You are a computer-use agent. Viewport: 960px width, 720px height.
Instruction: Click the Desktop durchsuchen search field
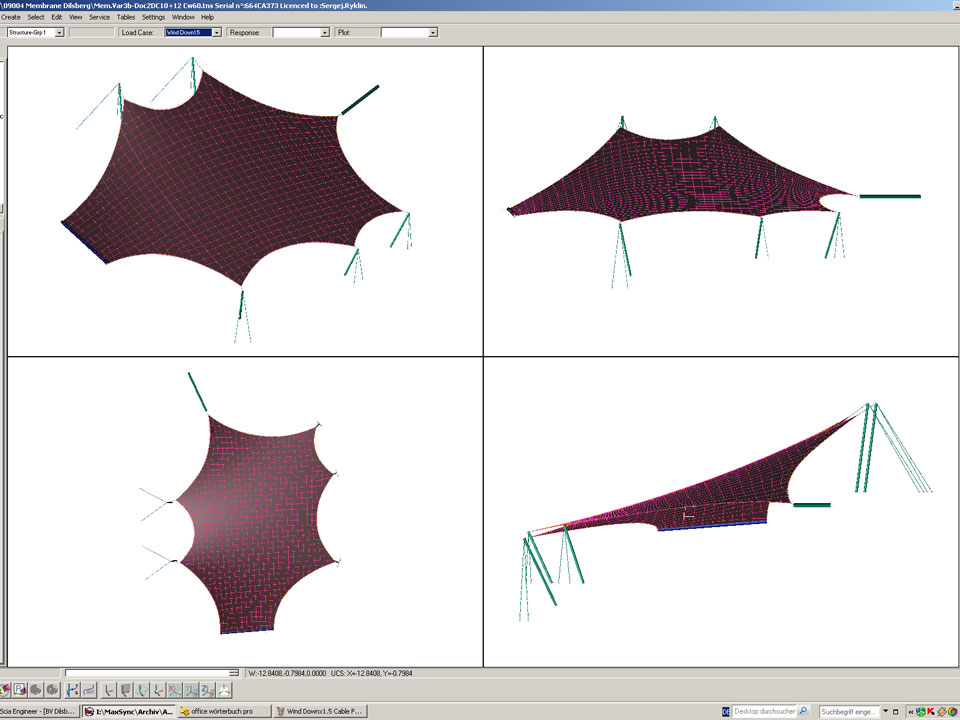[765, 712]
